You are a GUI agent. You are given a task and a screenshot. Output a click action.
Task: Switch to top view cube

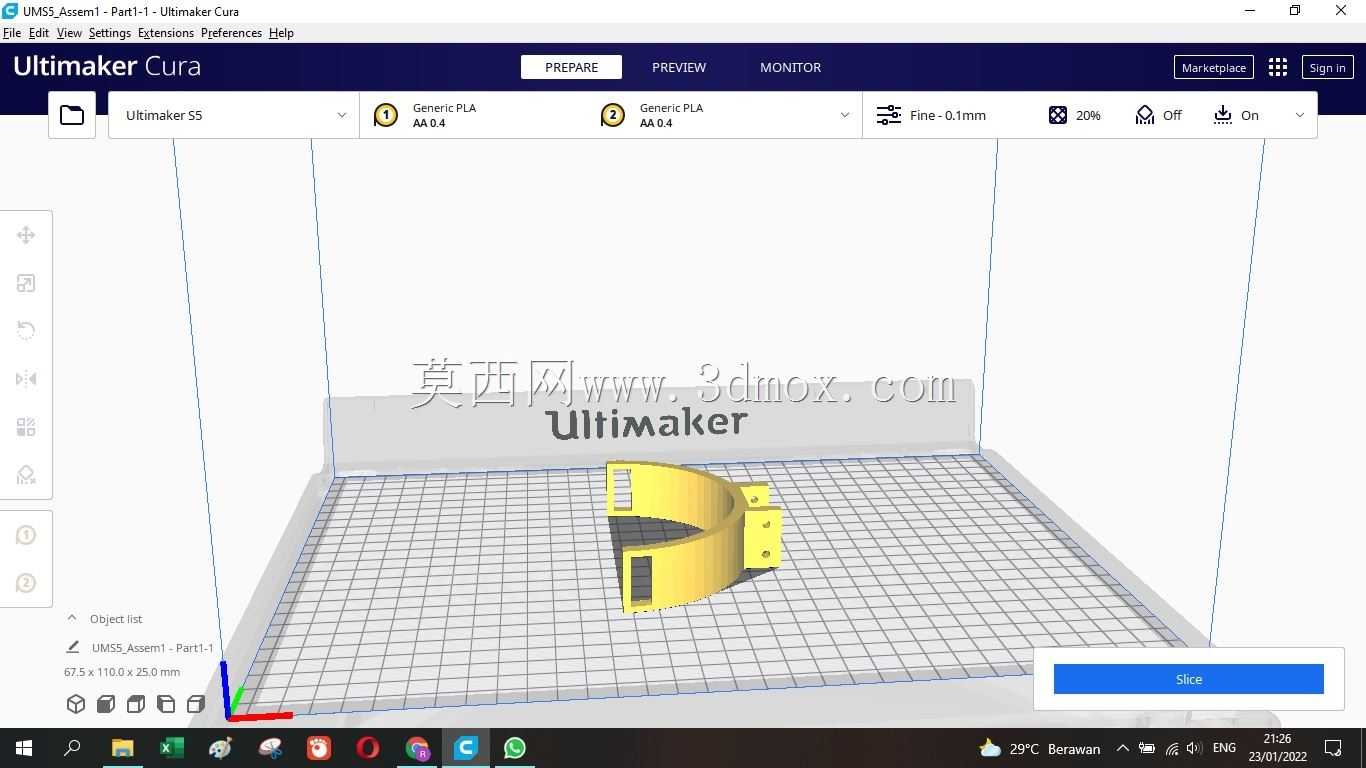[136, 704]
